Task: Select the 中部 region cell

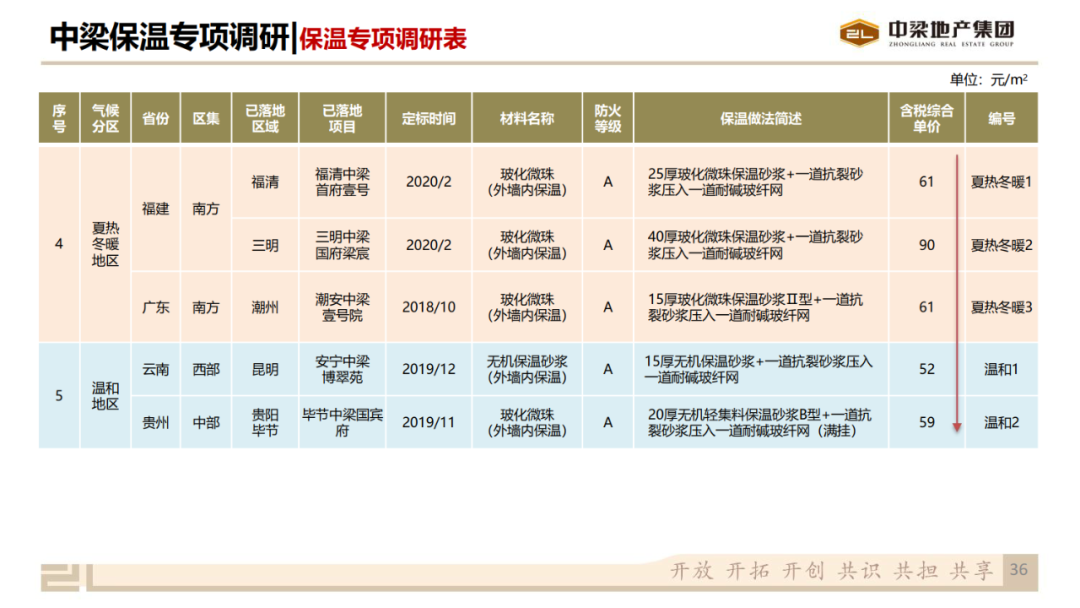Action: point(206,422)
